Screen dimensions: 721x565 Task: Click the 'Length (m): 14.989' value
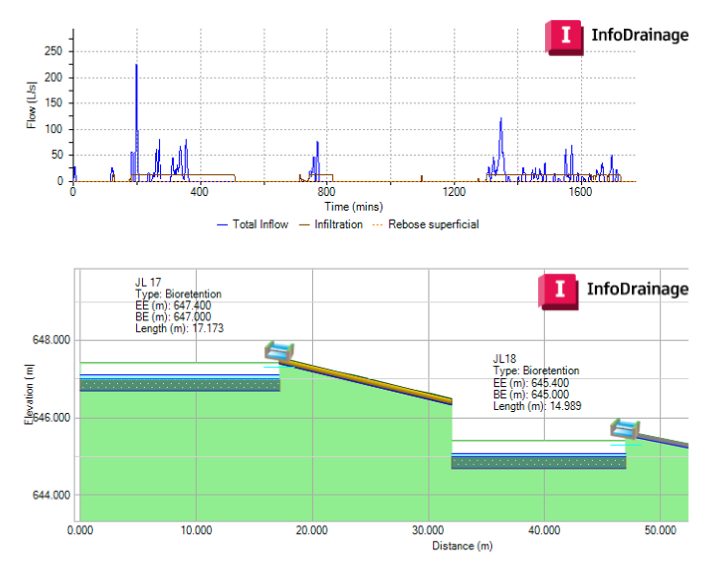click(x=537, y=406)
